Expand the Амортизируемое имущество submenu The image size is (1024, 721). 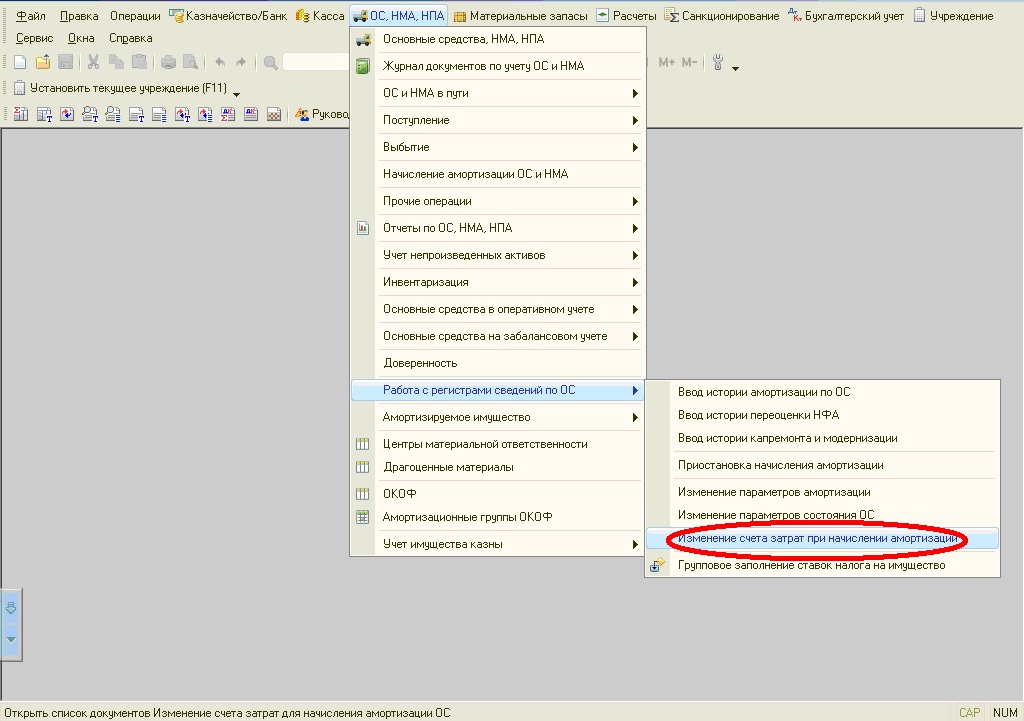(498, 417)
